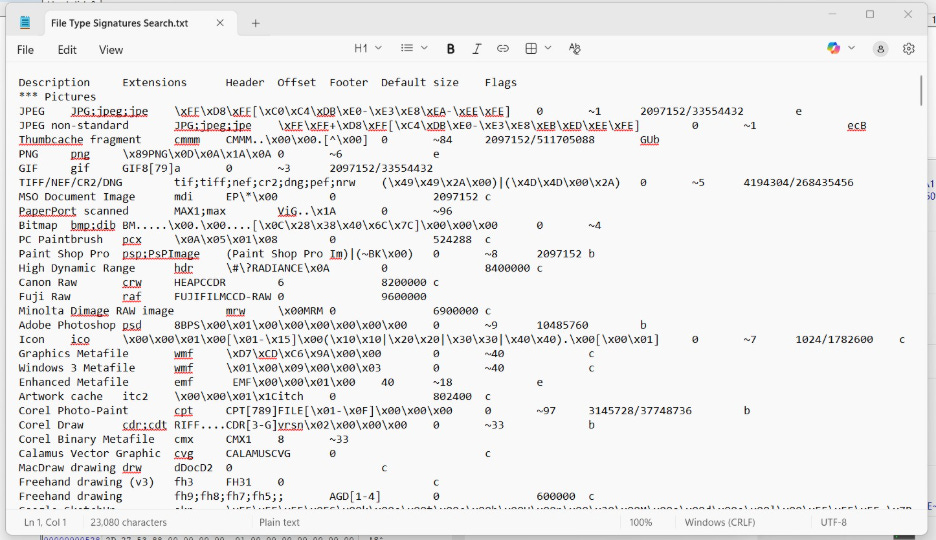The height and width of the screenshot is (540, 936).
Task: Add a new tab with plus button
Action: [x=255, y=23]
